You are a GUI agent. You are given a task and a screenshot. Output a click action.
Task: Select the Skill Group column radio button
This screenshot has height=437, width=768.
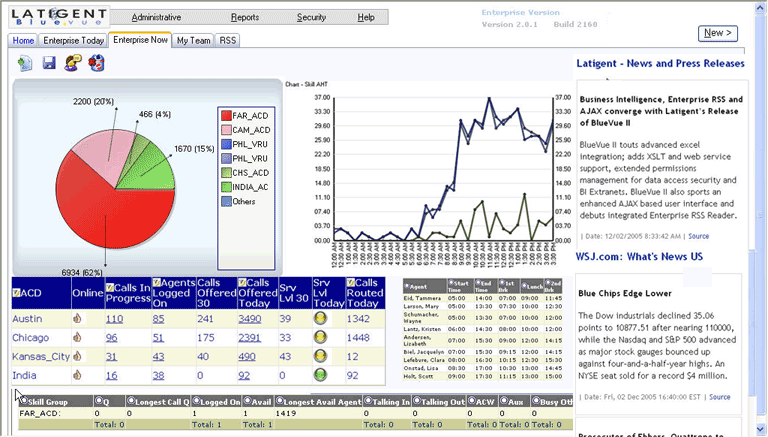(23, 401)
